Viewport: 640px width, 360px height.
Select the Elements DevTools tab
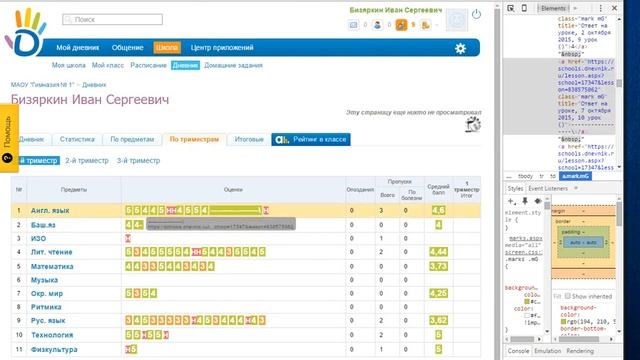pyautogui.click(x=553, y=8)
